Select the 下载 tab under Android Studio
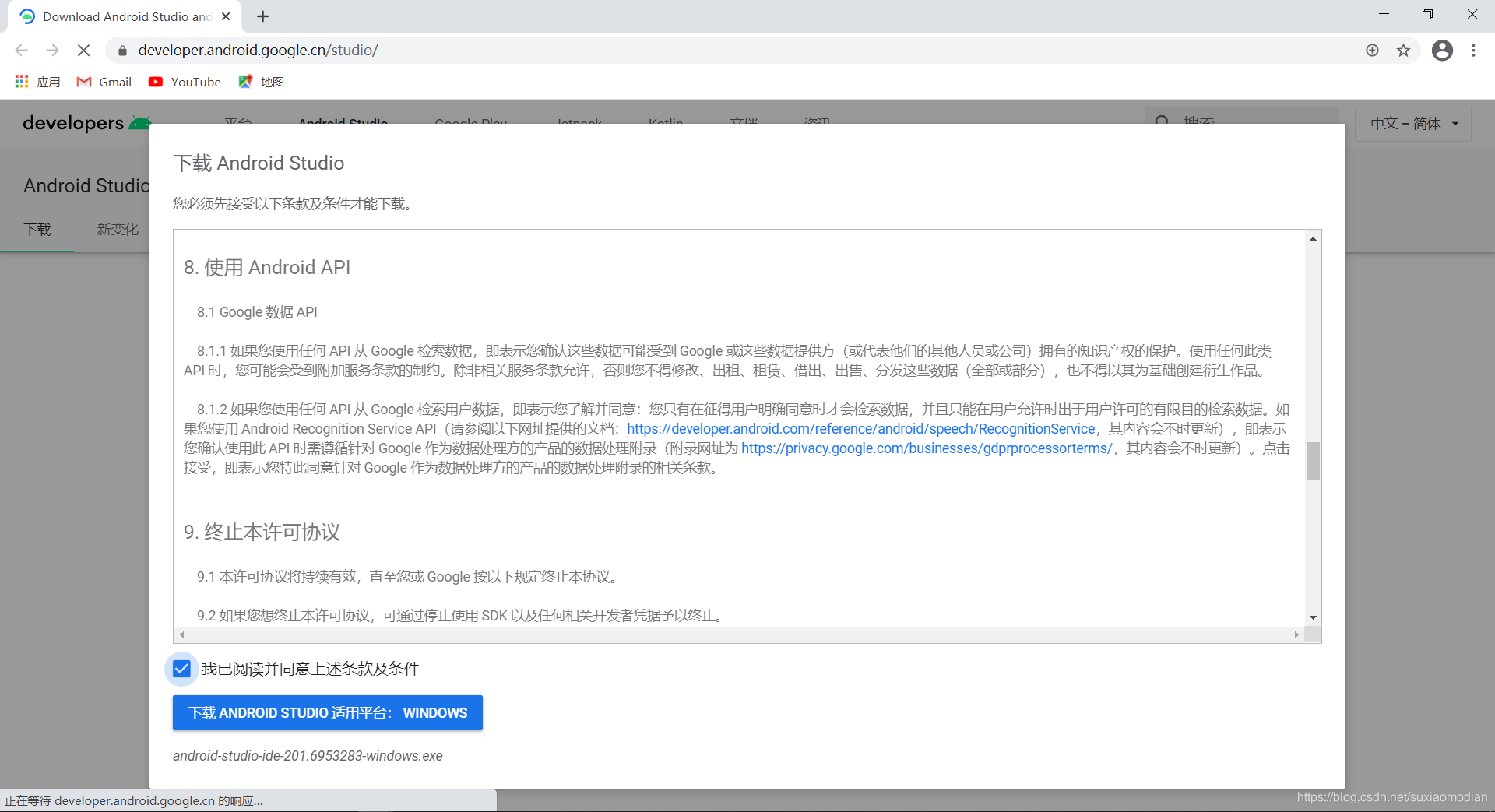Viewport: 1495px width, 812px height. 37,230
